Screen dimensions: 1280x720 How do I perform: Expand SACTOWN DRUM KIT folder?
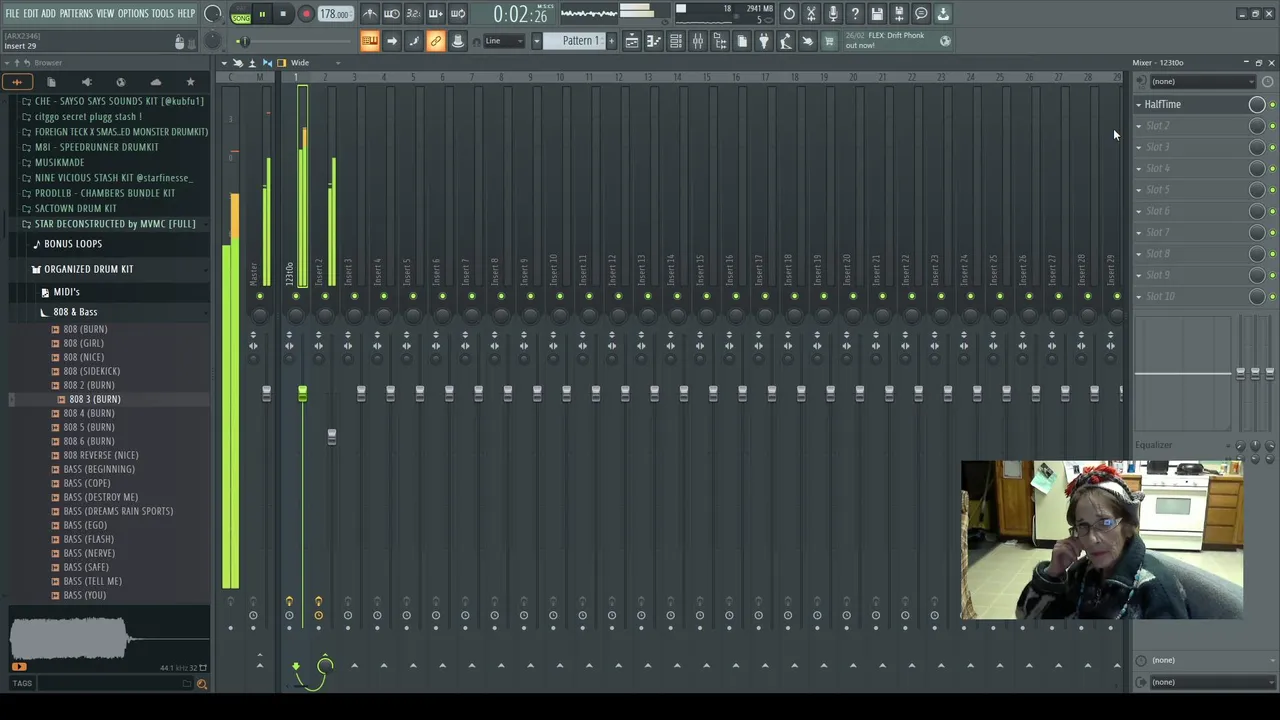click(76, 208)
